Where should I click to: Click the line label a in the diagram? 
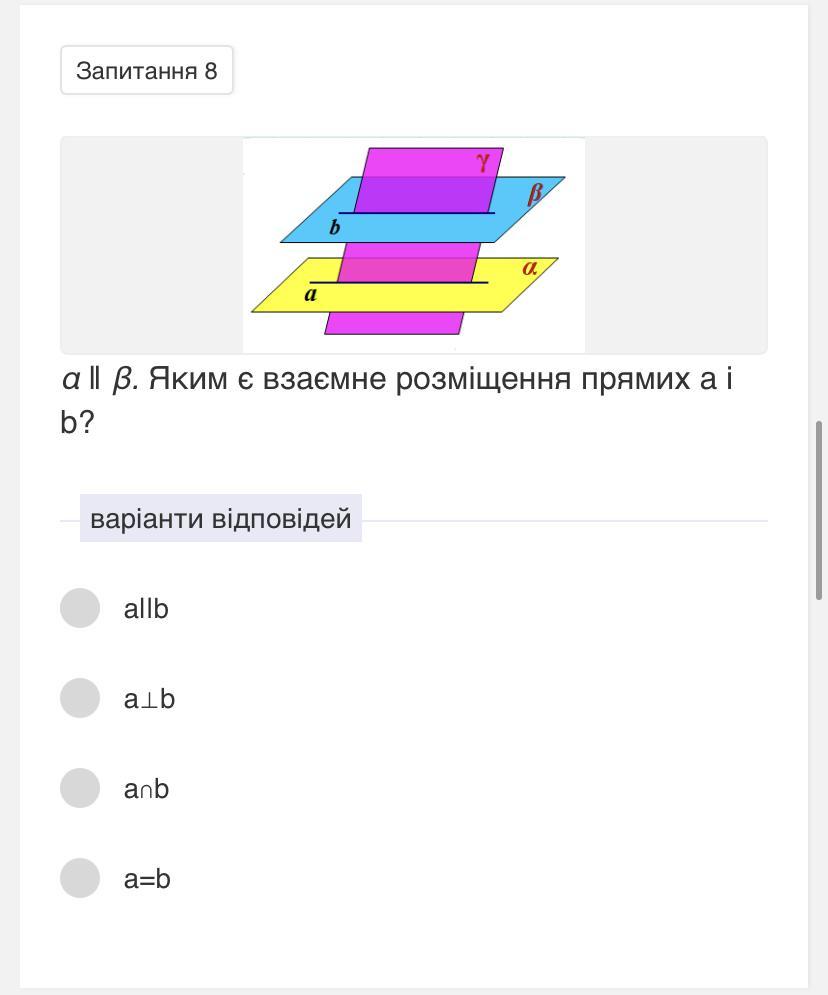(x=311, y=295)
